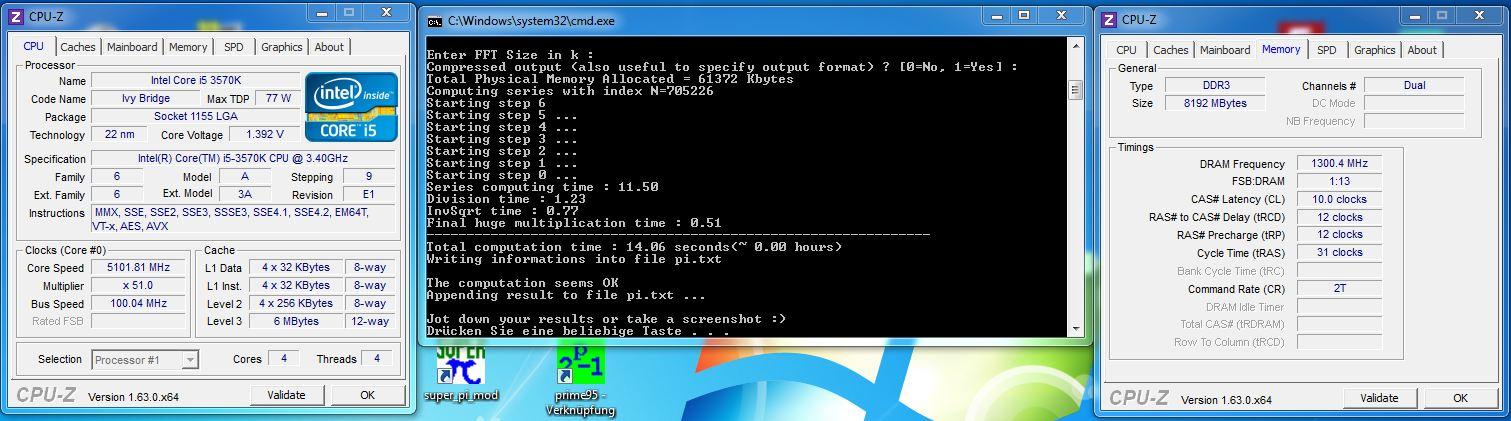
Task: Close the right CPU-Z window
Action: [x=1479, y=15]
